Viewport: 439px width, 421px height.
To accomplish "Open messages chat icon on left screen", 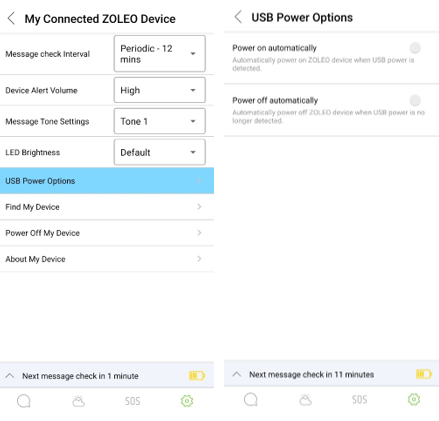I will point(24,401).
